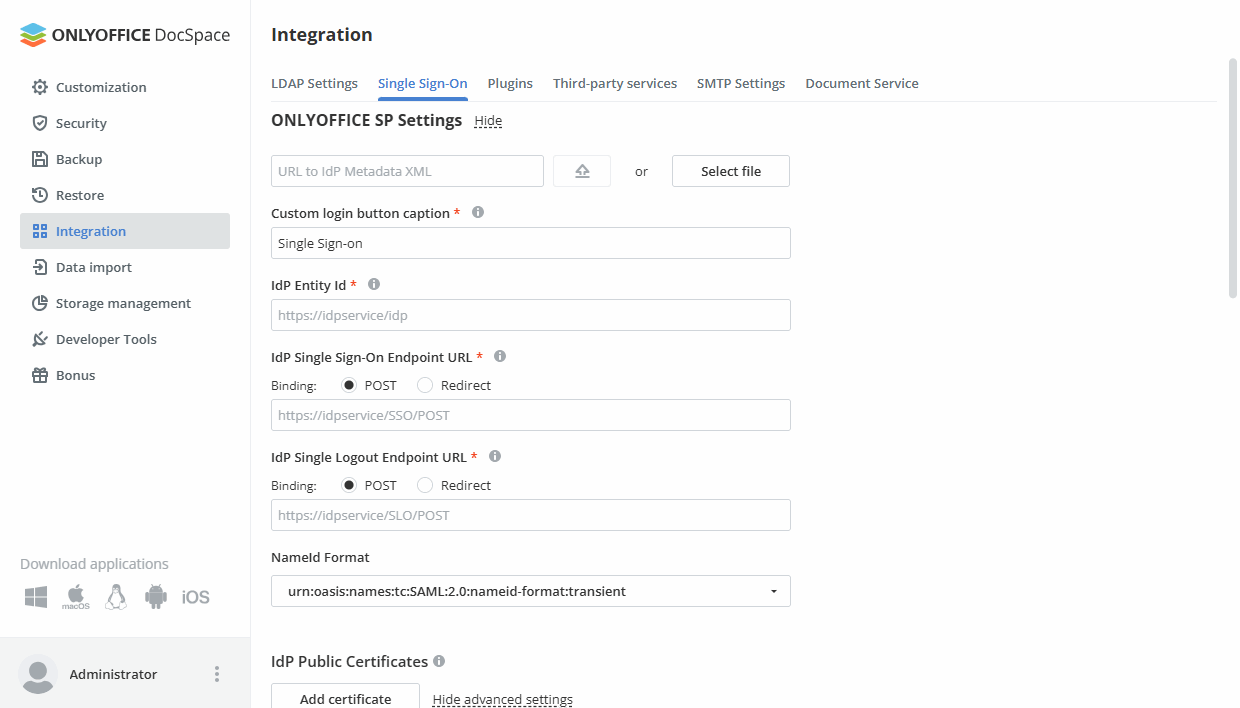The height and width of the screenshot is (708, 1240).
Task: Switch to the LDAP Settings tab
Action: [314, 83]
